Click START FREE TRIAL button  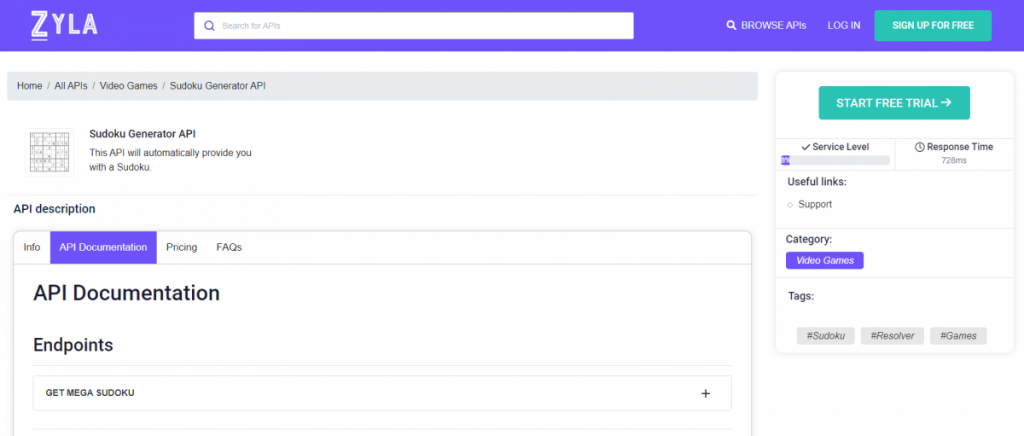click(x=894, y=103)
